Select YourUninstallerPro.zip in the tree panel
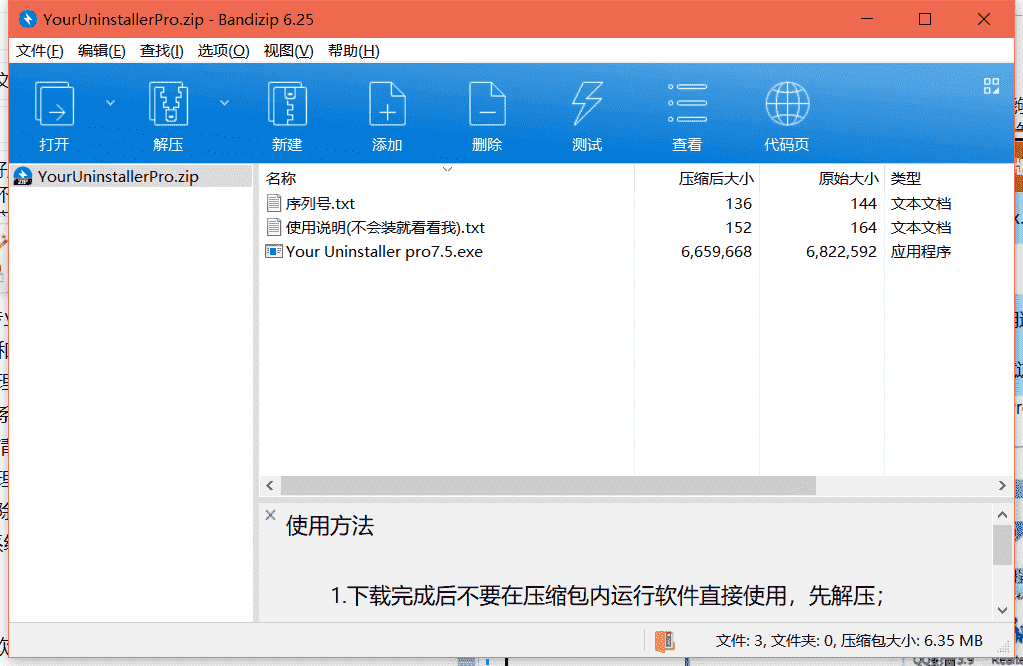The height and width of the screenshot is (666, 1023). tap(118, 177)
